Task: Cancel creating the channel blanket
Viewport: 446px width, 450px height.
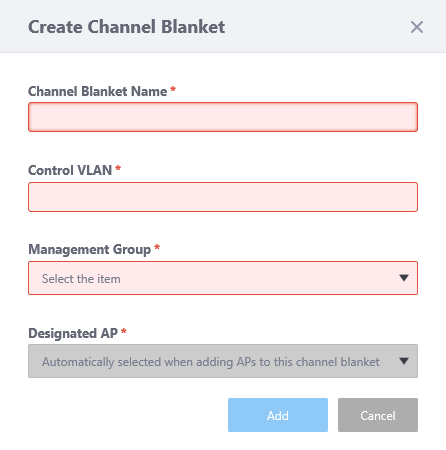Action: pyautogui.click(x=378, y=415)
